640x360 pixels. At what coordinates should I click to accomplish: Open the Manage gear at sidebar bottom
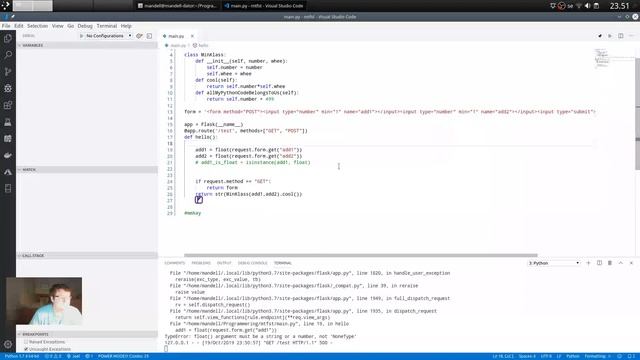(8, 344)
